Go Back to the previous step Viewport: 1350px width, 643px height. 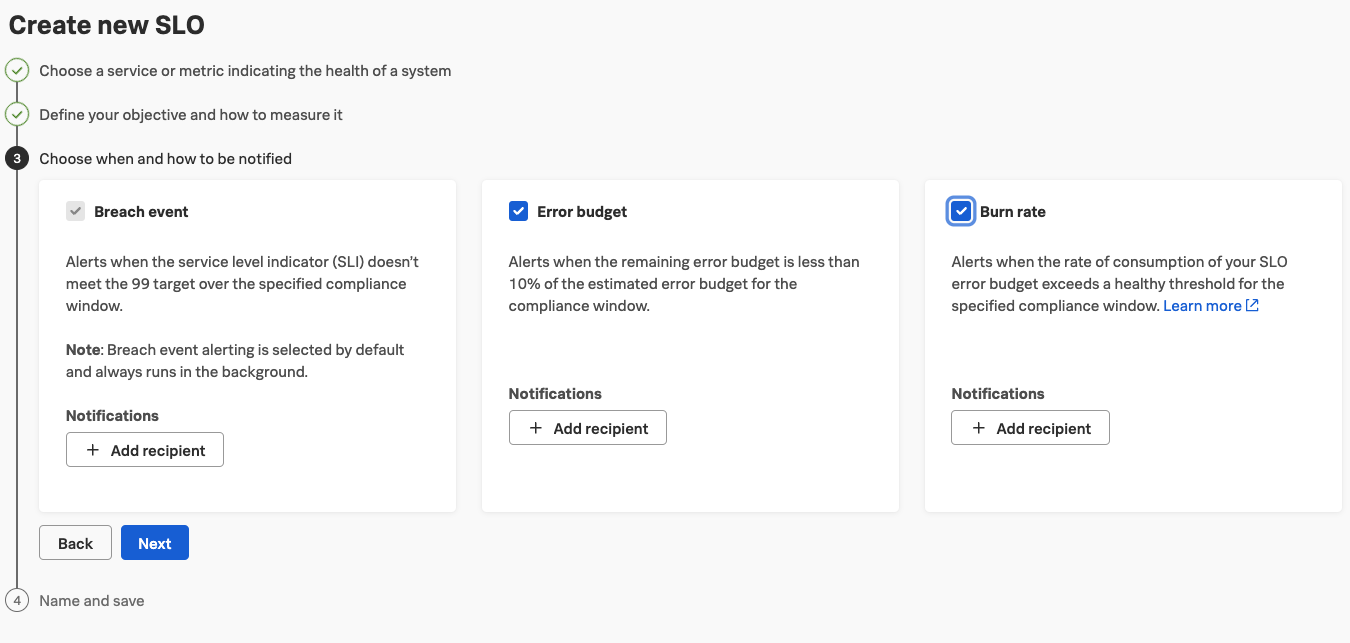[x=75, y=543]
